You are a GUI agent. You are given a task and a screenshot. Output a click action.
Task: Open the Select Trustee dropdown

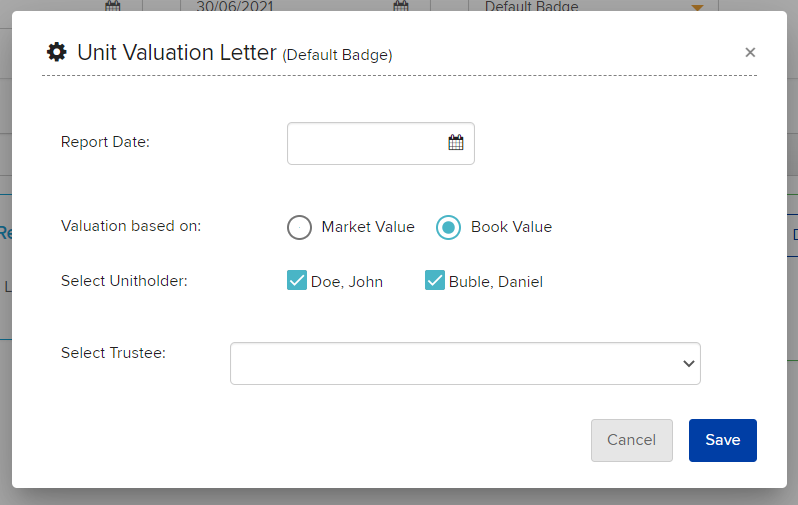(465, 363)
